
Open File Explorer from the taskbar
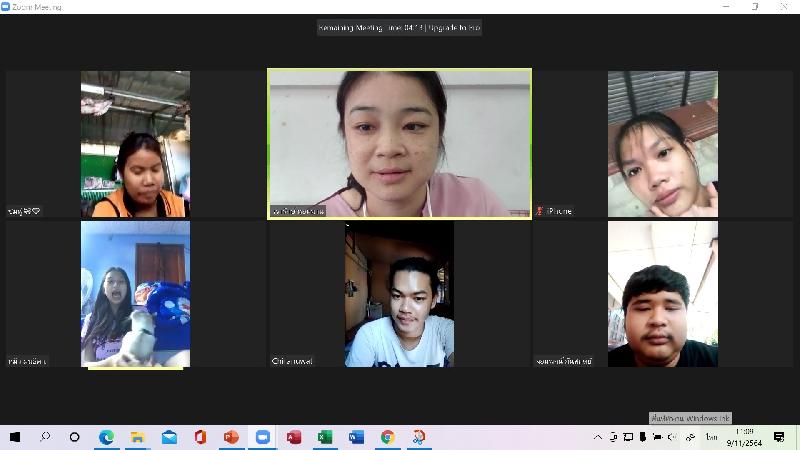click(x=137, y=437)
